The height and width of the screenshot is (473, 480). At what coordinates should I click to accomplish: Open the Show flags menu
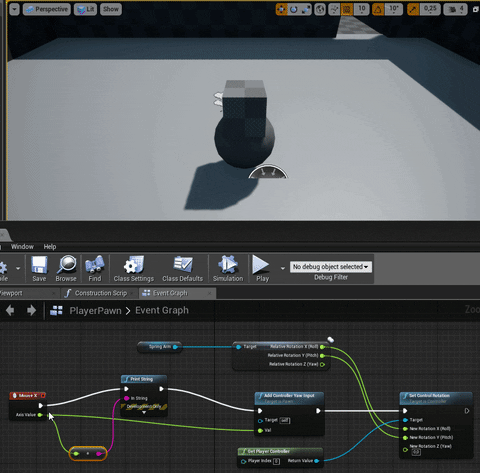[x=111, y=9]
